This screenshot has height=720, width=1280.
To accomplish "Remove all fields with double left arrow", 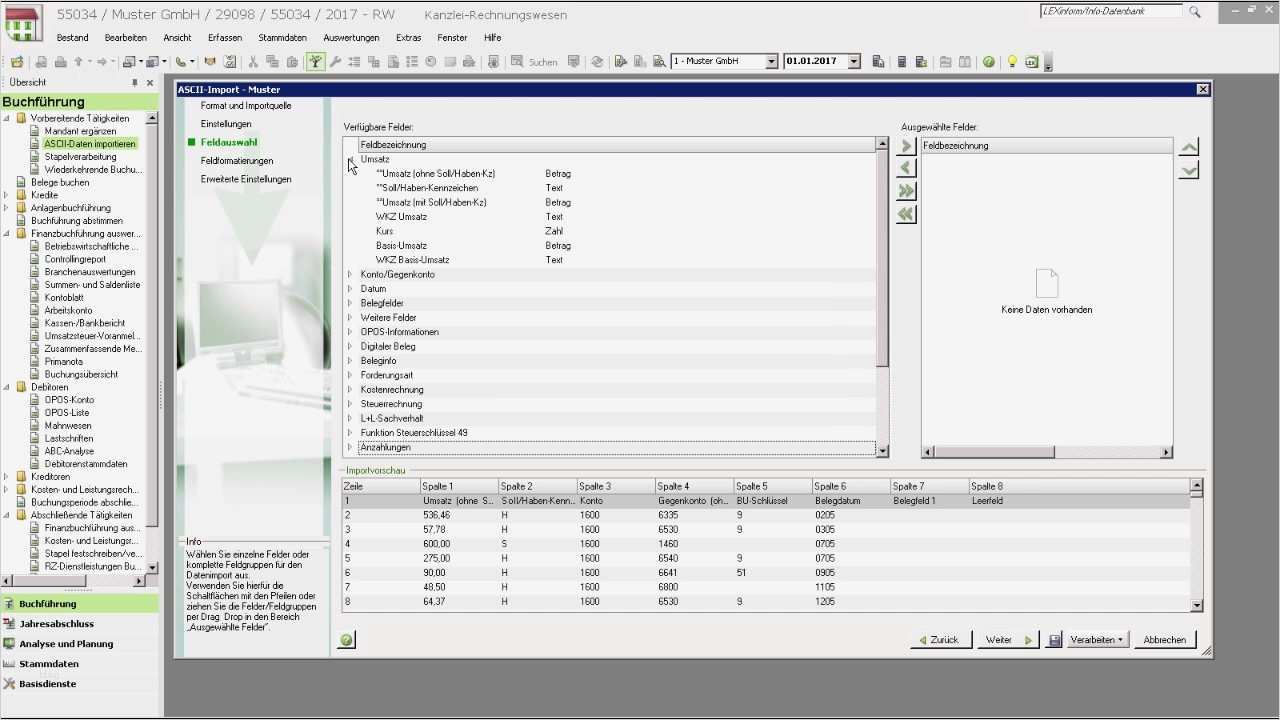I will [907, 214].
